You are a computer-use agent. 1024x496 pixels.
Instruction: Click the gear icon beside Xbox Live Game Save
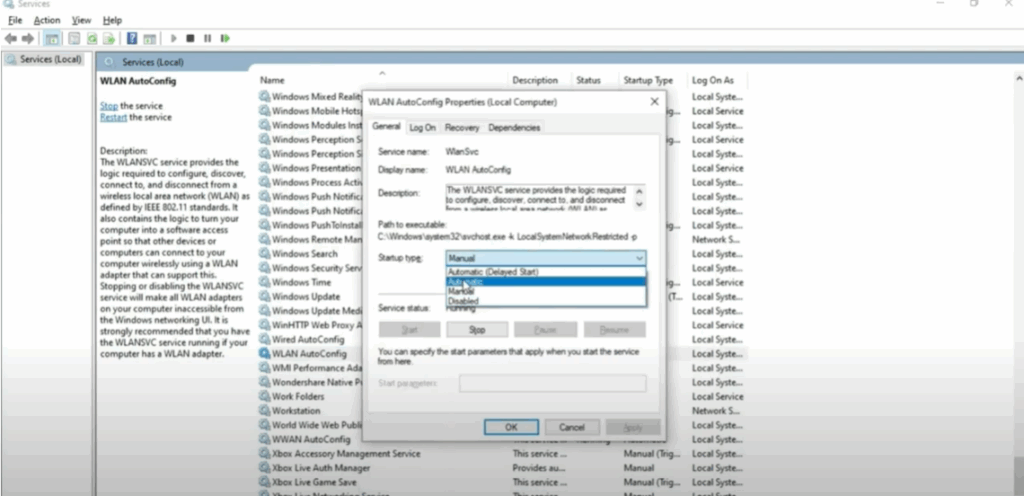point(264,482)
